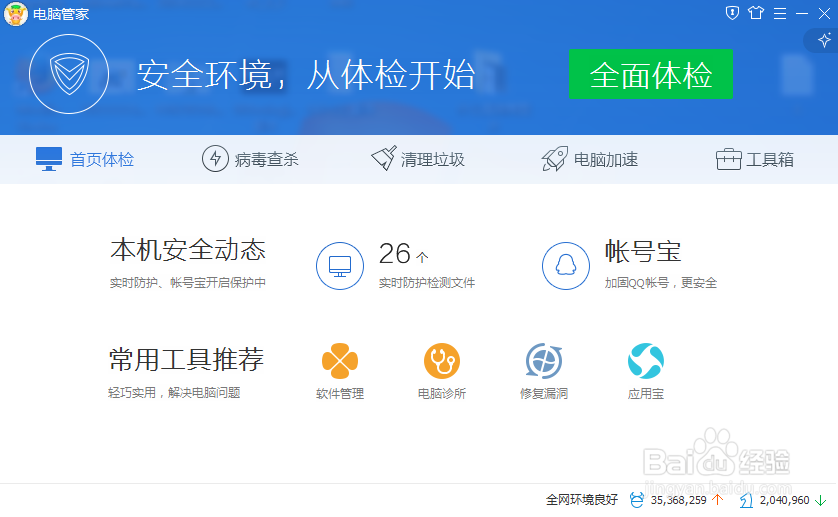Click the mascot avatar icon beside 电脑管家
This screenshot has height=517, width=838.
[15, 14]
